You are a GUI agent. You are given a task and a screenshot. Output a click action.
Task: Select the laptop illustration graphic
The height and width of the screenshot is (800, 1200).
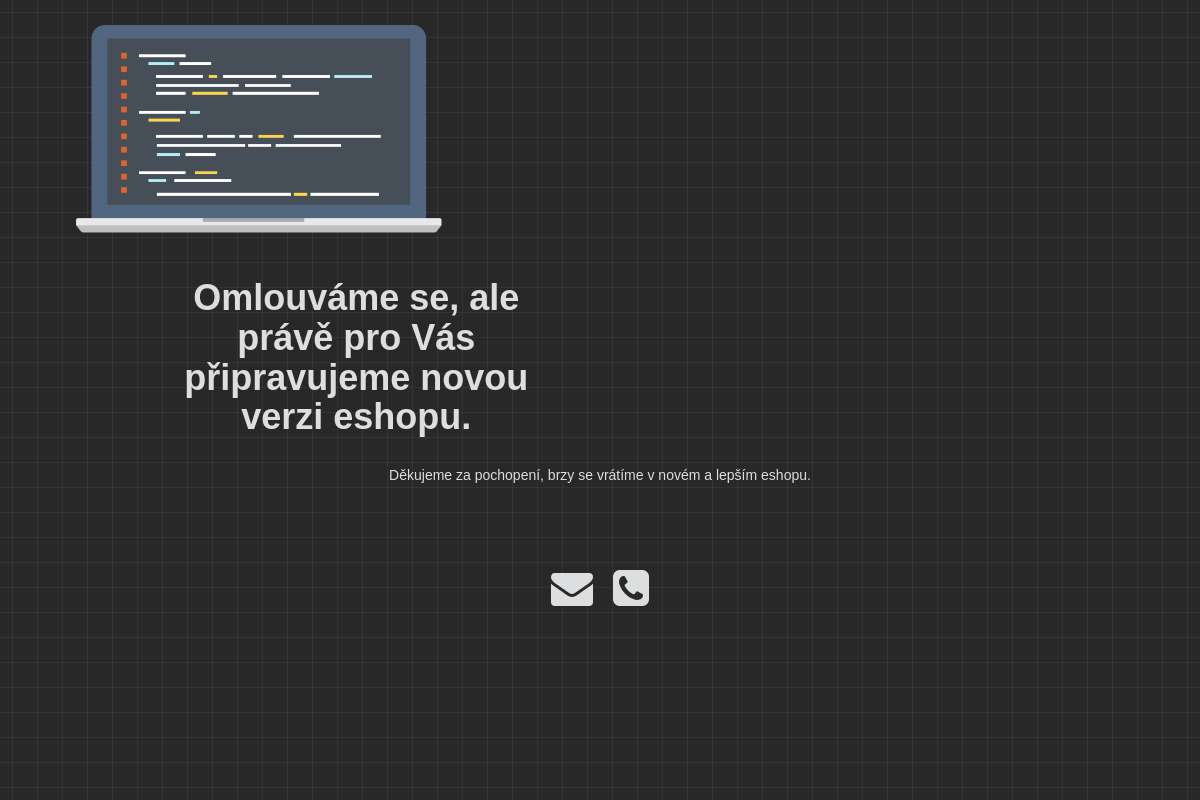pos(259,128)
